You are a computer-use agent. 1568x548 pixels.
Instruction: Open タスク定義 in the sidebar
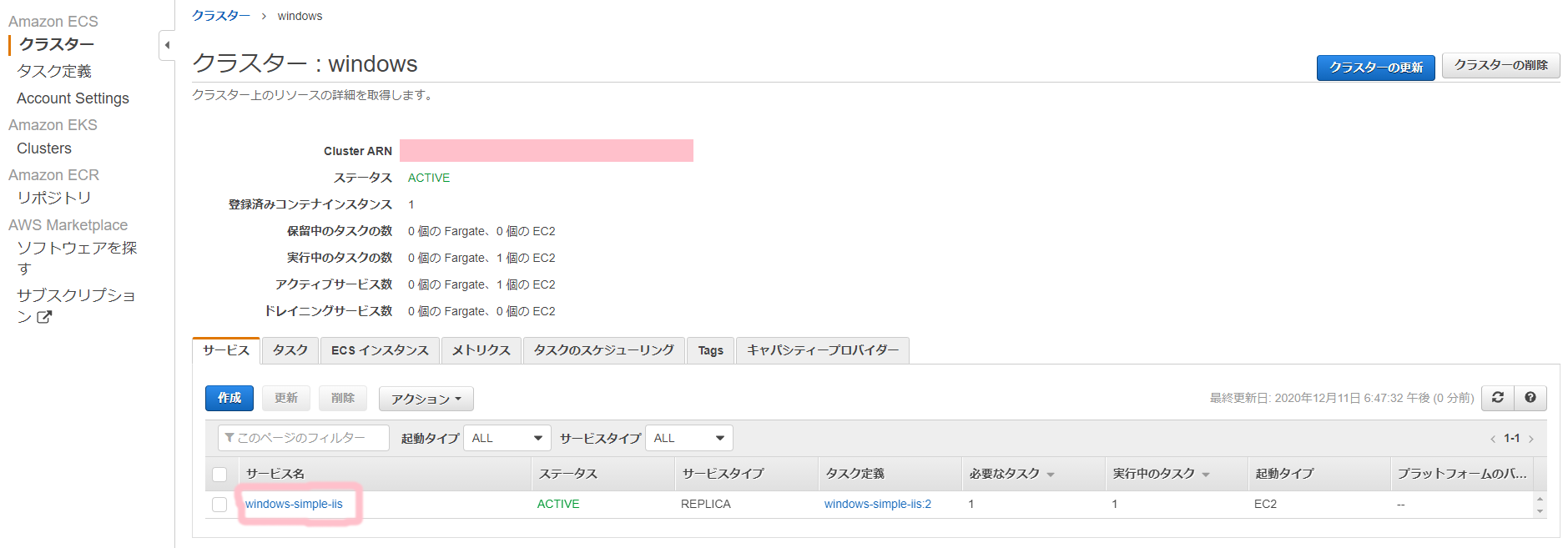click(x=54, y=71)
